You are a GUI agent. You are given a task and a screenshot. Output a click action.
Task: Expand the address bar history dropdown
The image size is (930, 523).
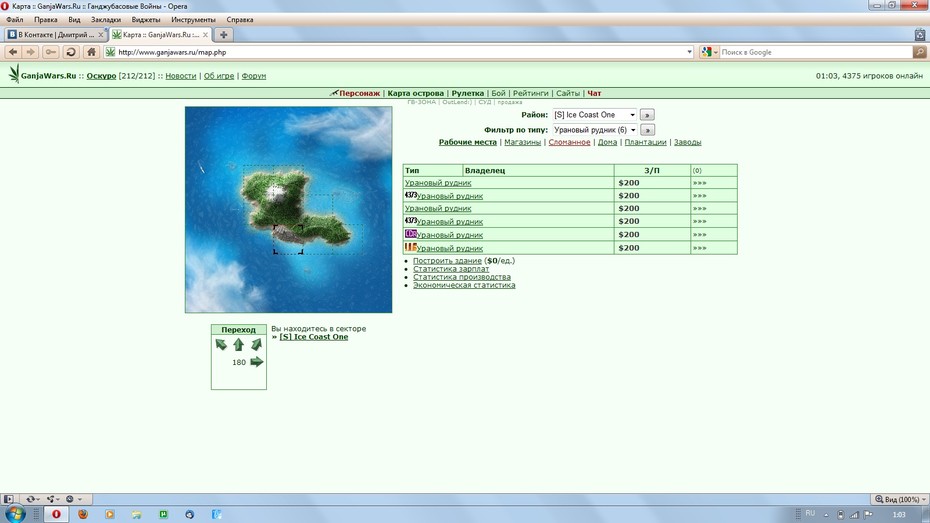click(689, 52)
